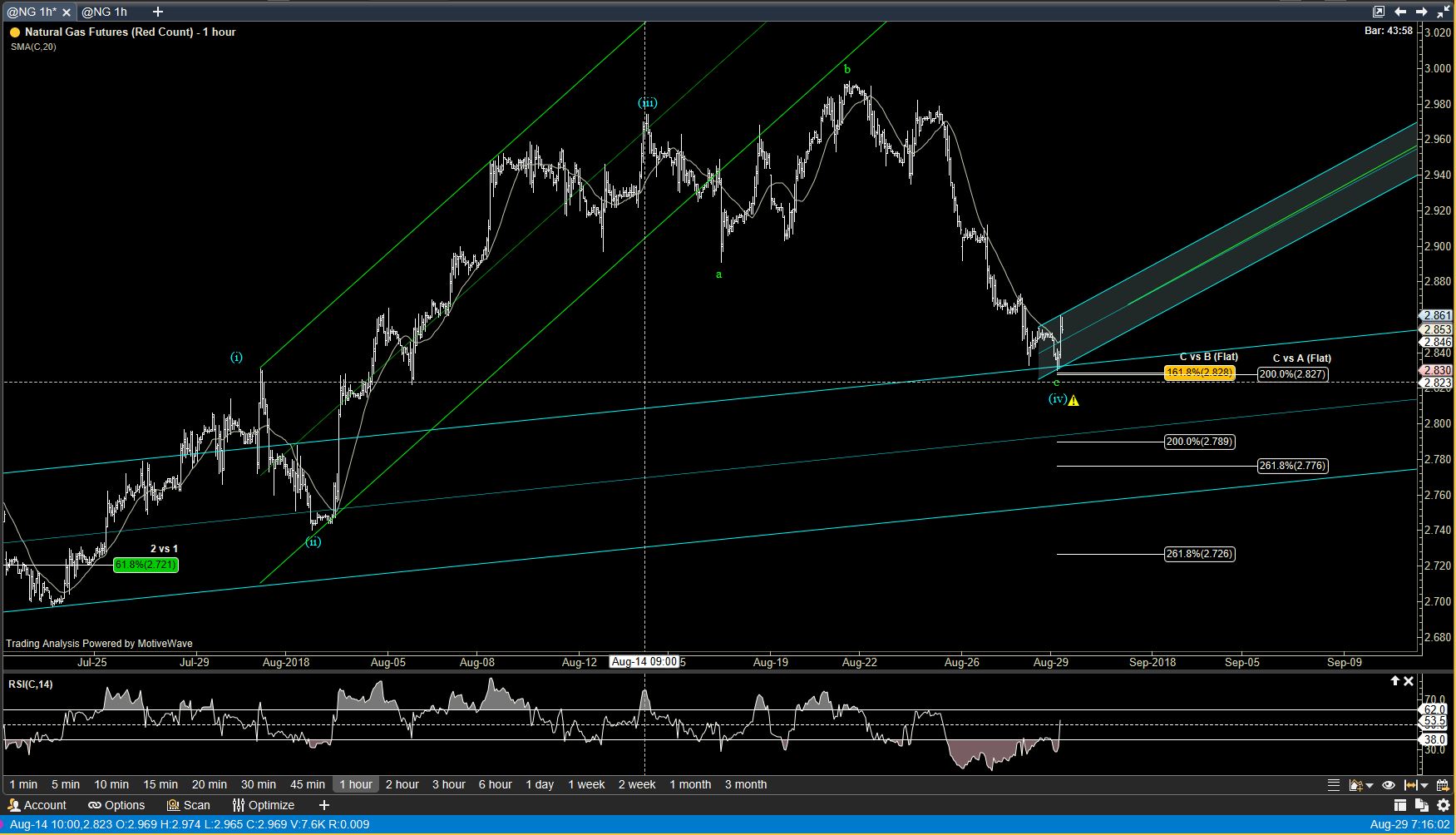Move the RSI panel up
This screenshot has height=835, width=1456.
click(1395, 681)
